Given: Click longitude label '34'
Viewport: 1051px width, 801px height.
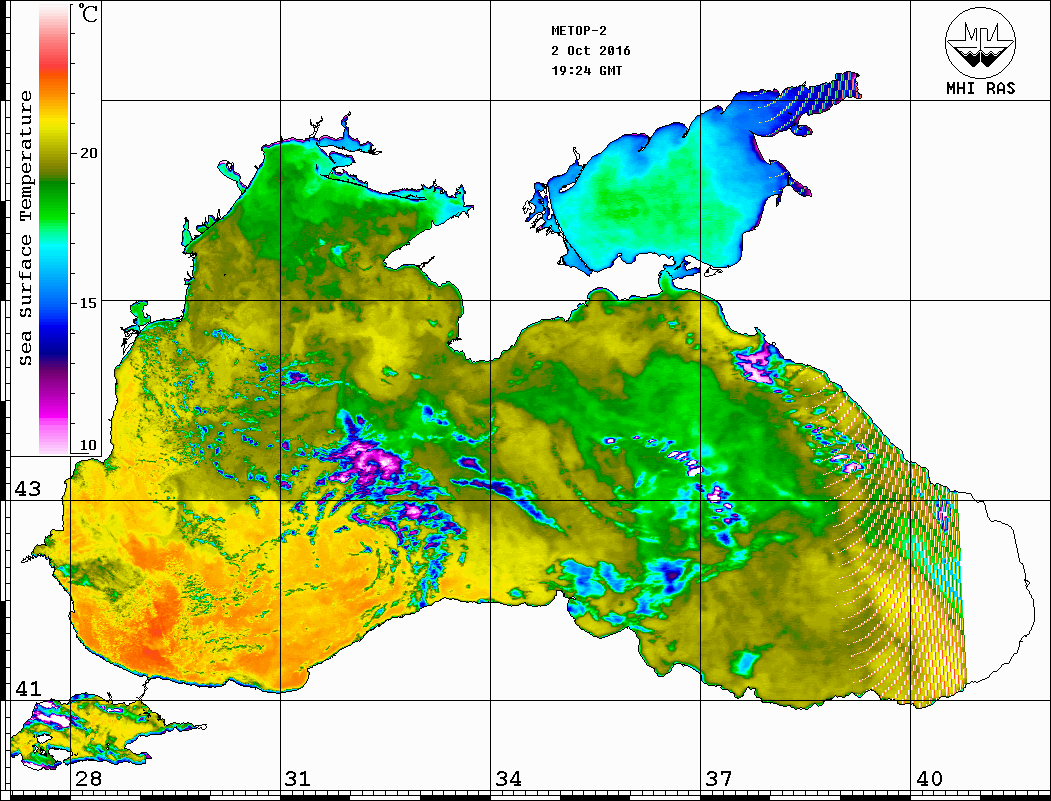Looking at the screenshot, I should tap(508, 779).
